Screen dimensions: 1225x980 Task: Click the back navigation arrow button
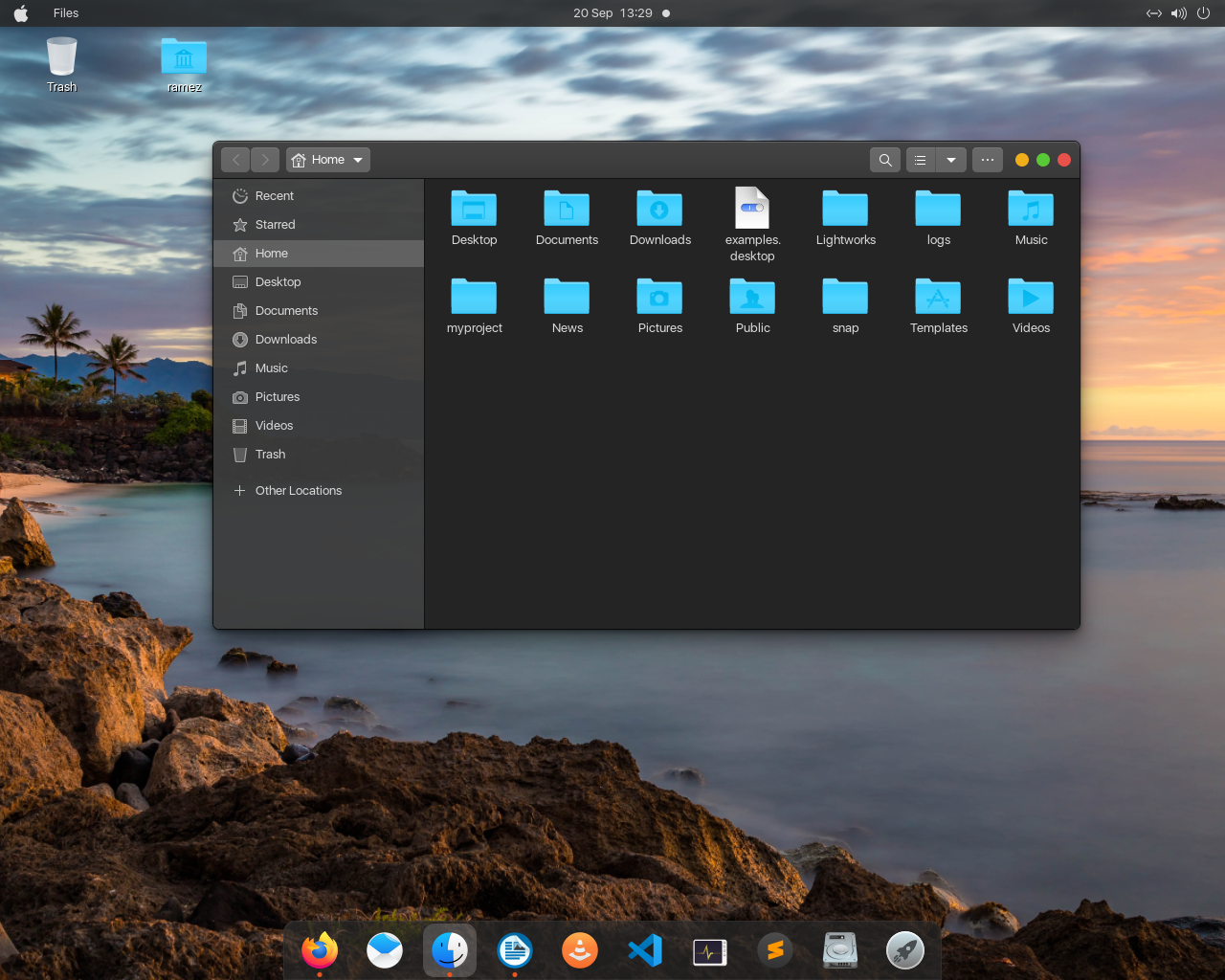235,160
